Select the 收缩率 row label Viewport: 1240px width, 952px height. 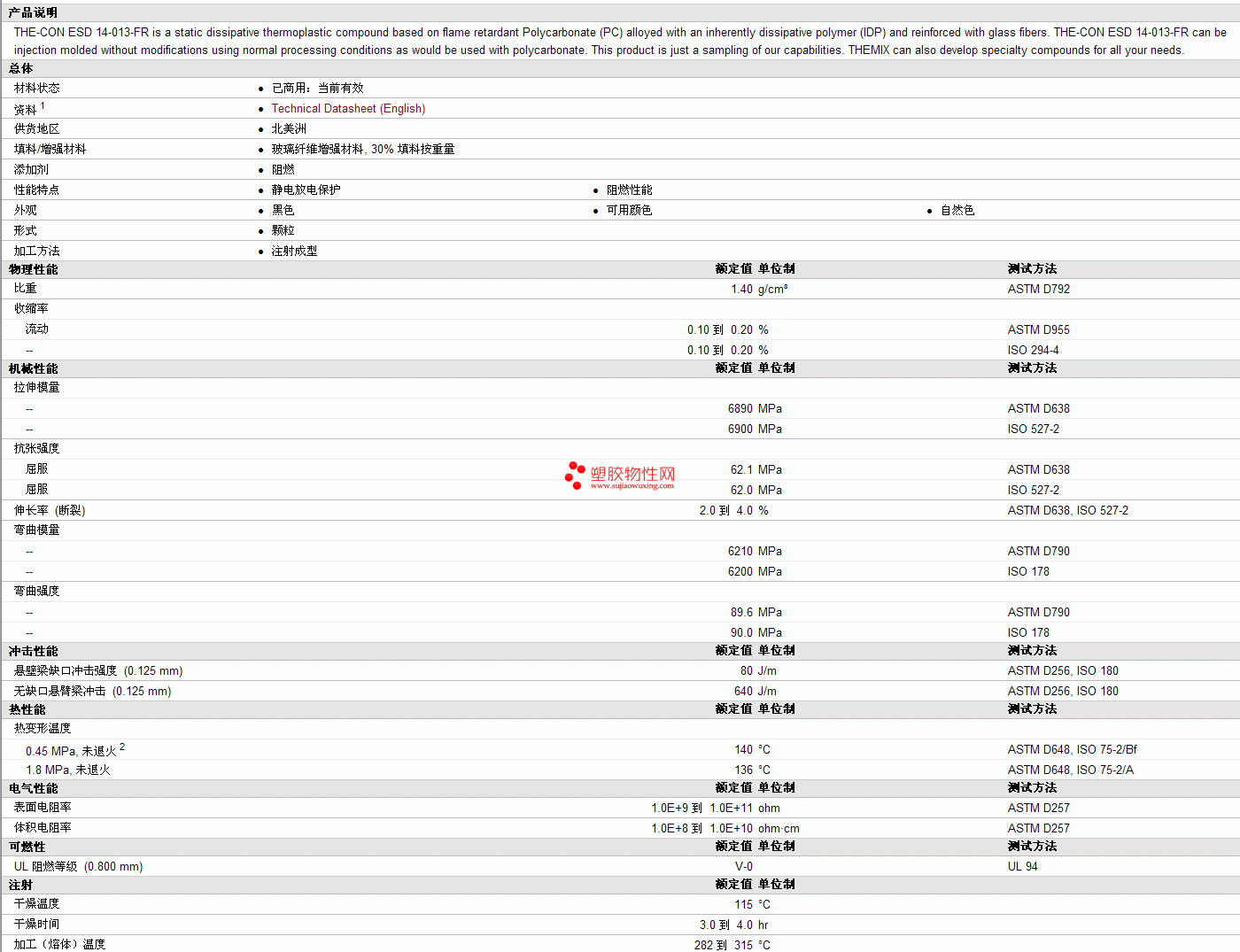tap(31, 309)
